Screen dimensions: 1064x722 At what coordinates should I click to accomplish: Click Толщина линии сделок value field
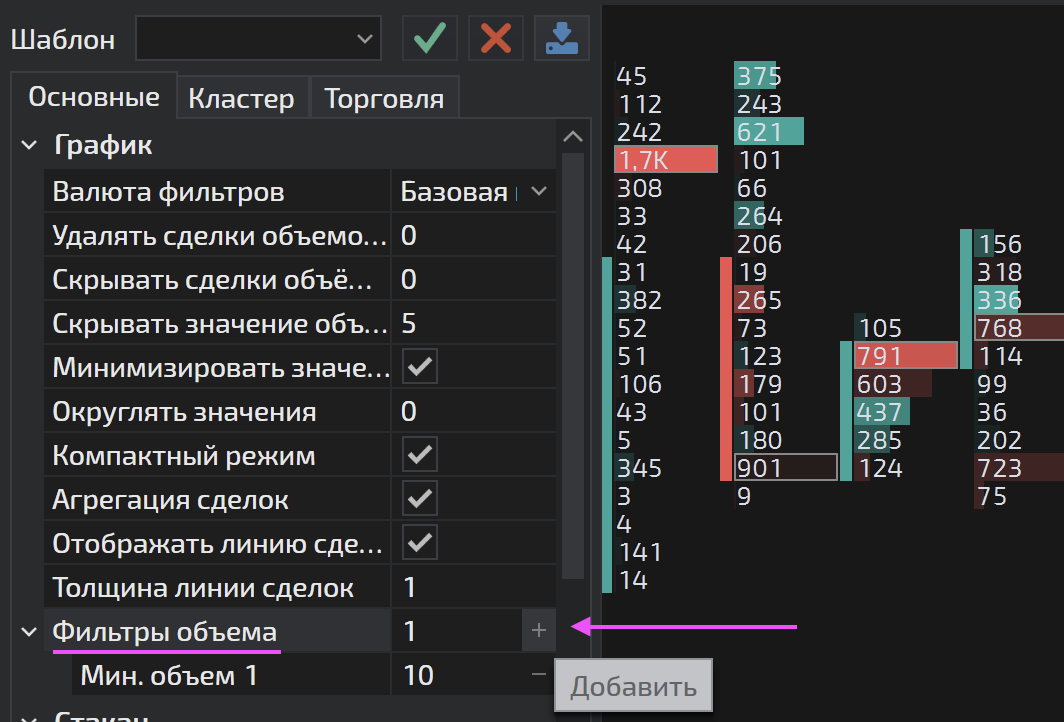pos(470,587)
